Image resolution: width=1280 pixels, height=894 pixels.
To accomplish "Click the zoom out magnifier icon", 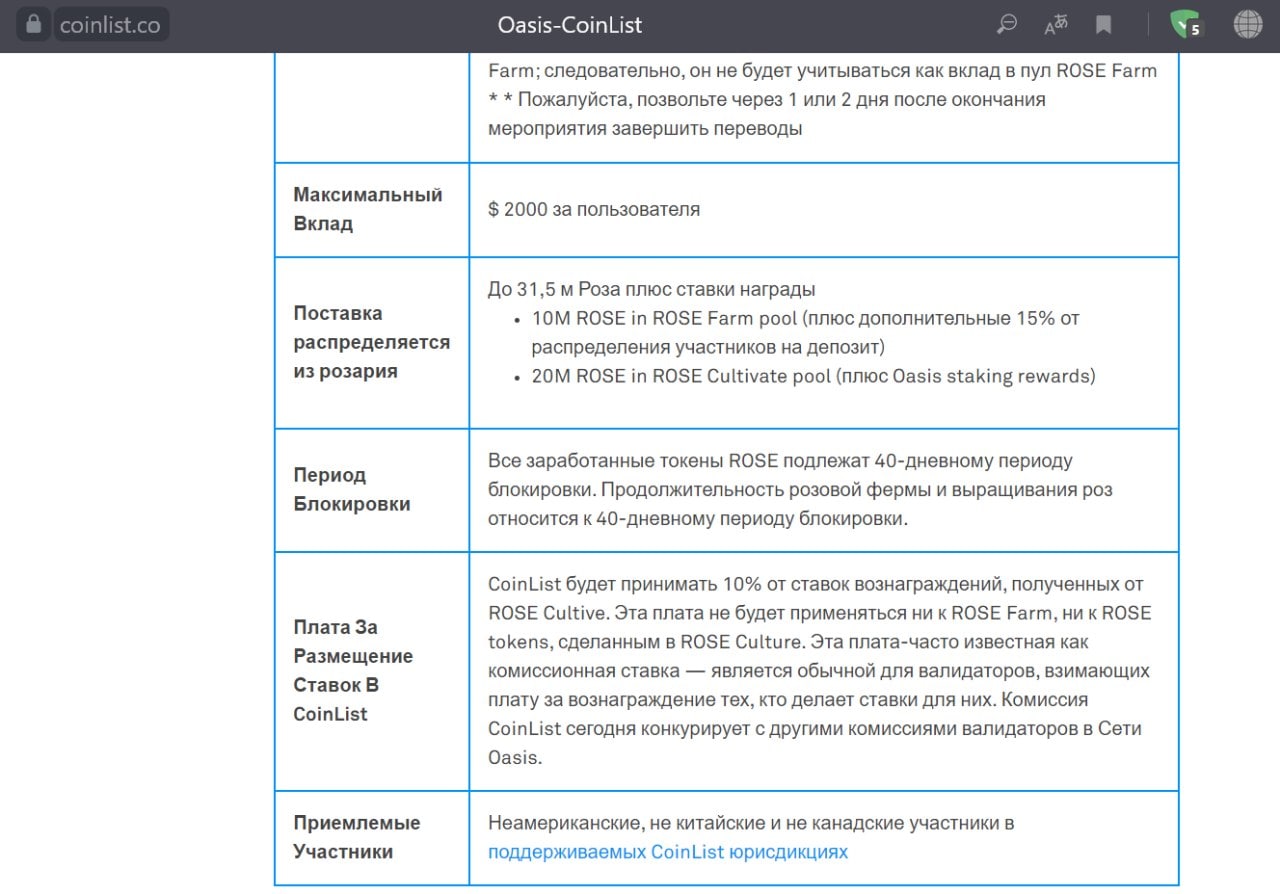I will coord(1007,25).
